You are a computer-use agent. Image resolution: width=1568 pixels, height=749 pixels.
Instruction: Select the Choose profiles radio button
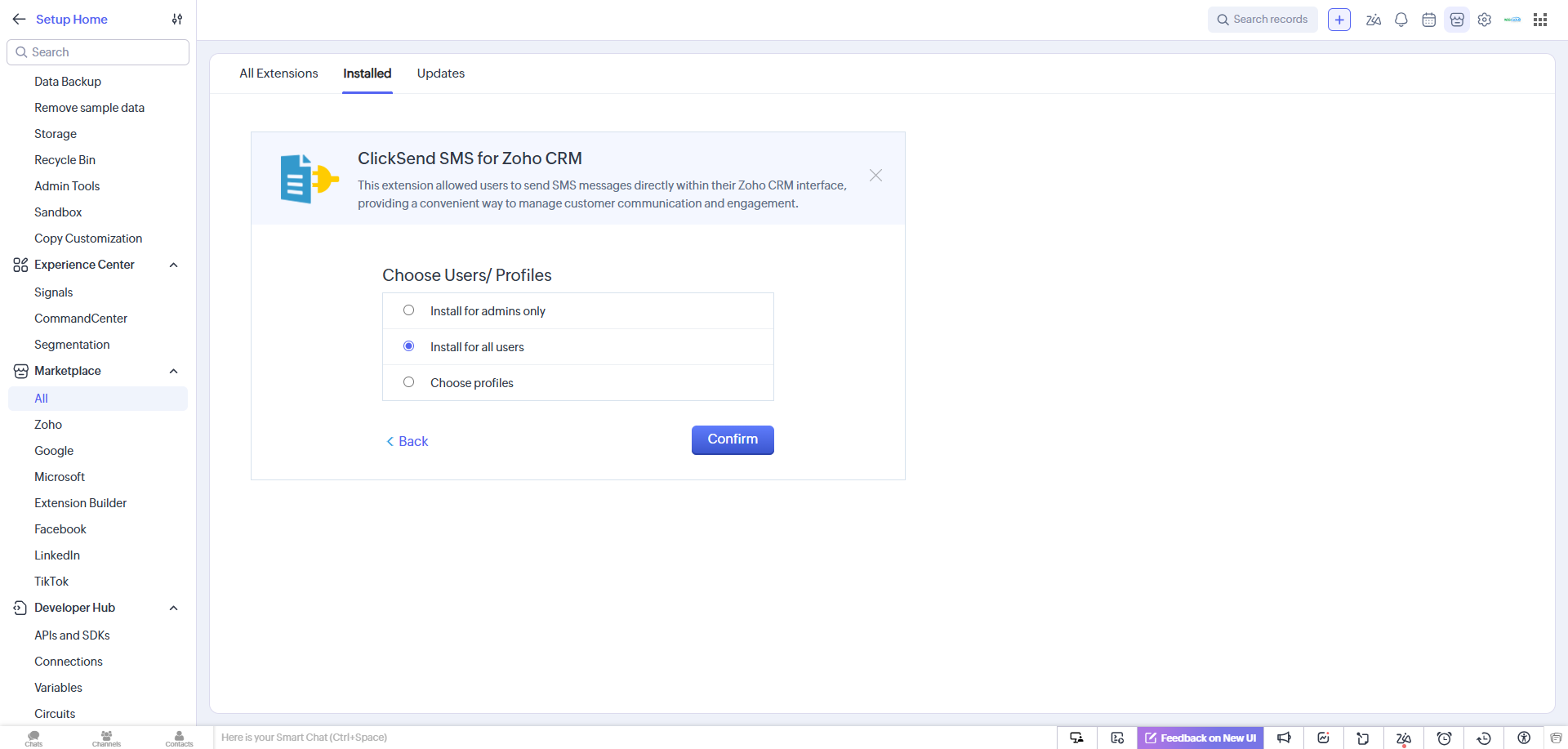click(408, 382)
